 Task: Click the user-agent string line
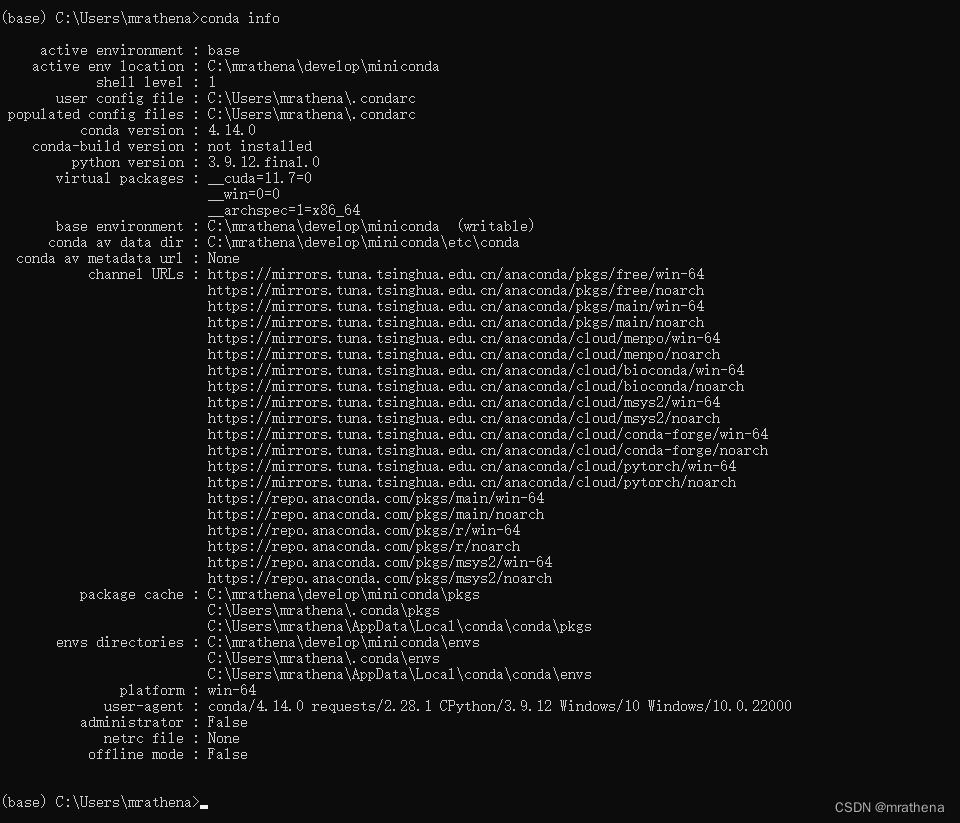(499, 706)
